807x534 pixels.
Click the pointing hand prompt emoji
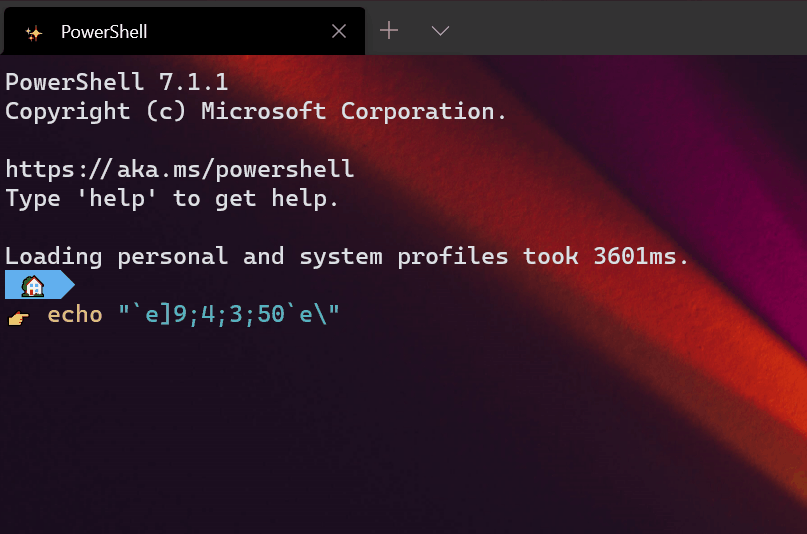point(19,318)
